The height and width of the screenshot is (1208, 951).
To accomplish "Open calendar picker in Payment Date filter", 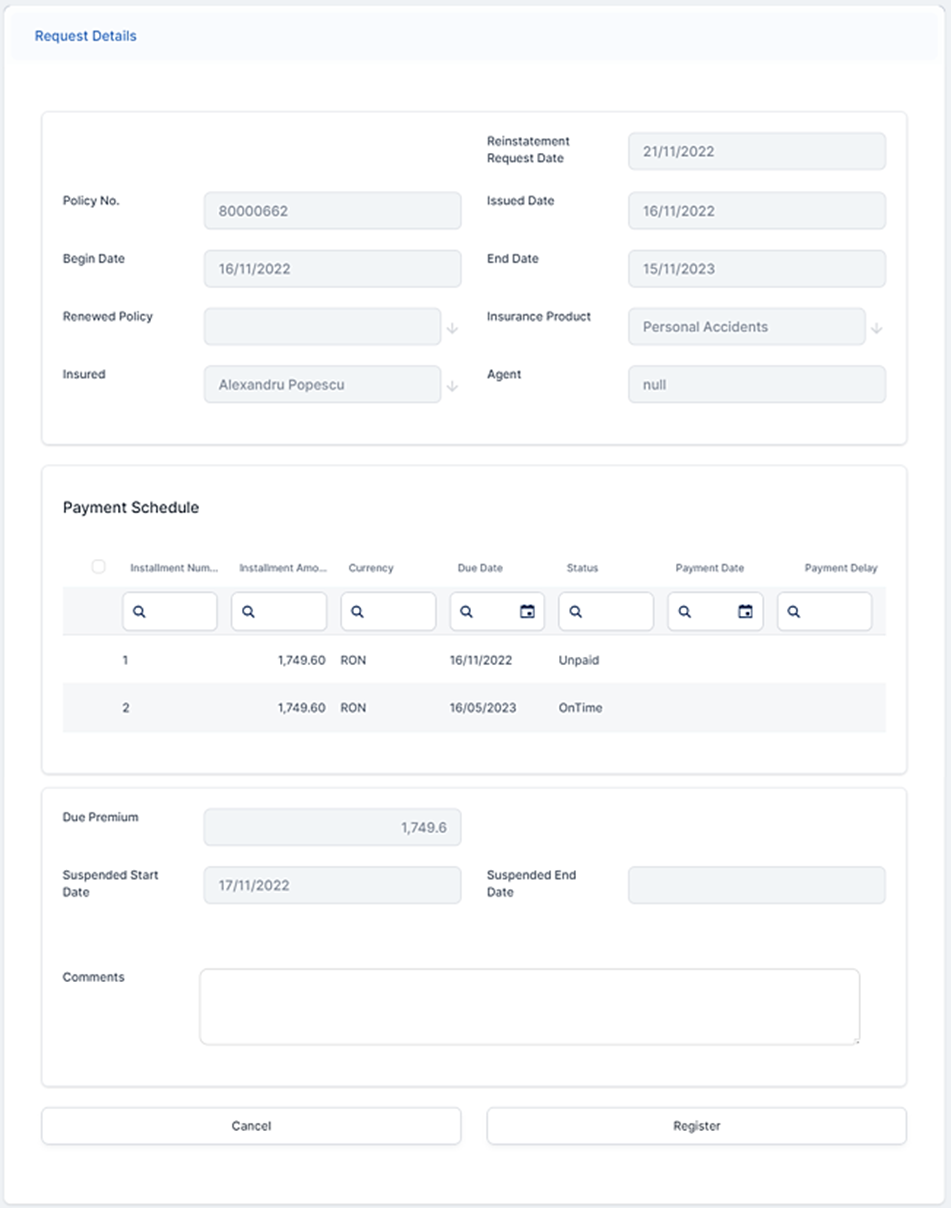I will pos(745,612).
